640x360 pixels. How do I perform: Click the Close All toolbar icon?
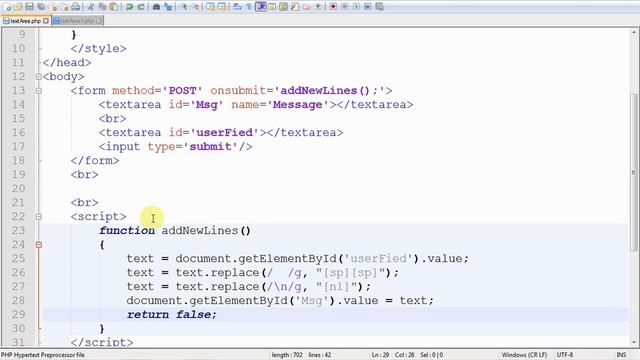click(65, 7)
